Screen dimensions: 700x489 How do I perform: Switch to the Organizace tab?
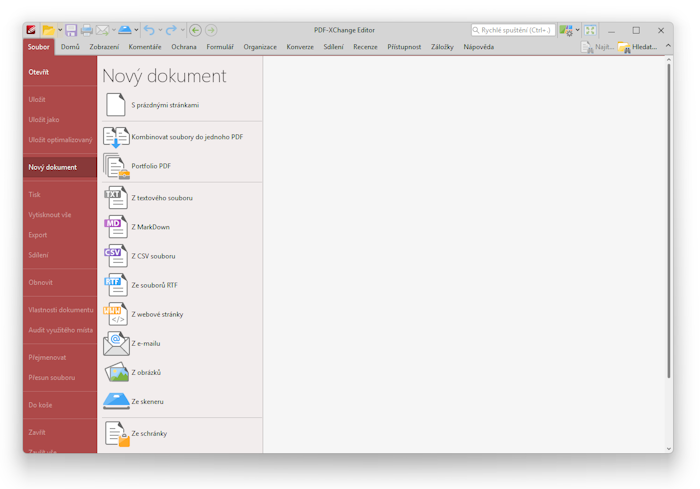click(x=260, y=47)
